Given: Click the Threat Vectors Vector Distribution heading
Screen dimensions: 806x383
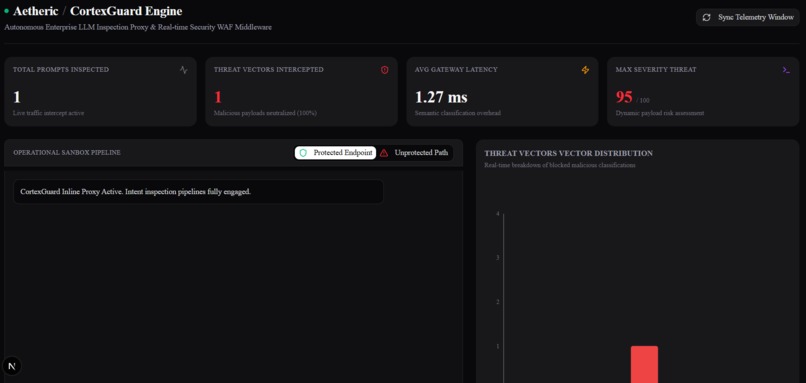Looking at the screenshot, I should [x=569, y=153].
